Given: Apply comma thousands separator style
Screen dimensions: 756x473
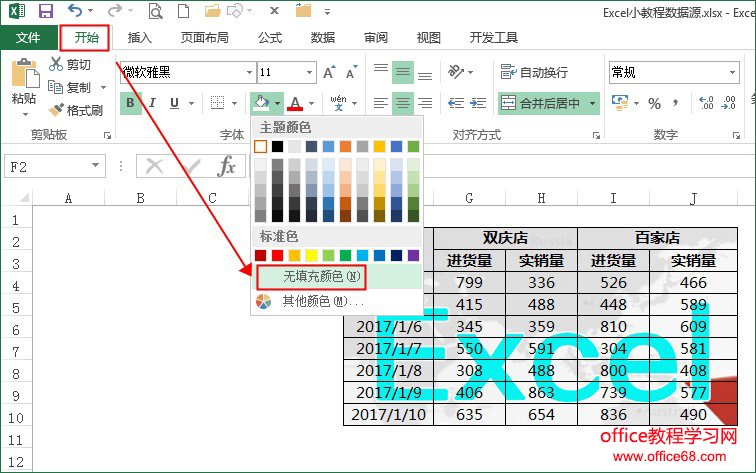Looking at the screenshot, I should (675, 102).
